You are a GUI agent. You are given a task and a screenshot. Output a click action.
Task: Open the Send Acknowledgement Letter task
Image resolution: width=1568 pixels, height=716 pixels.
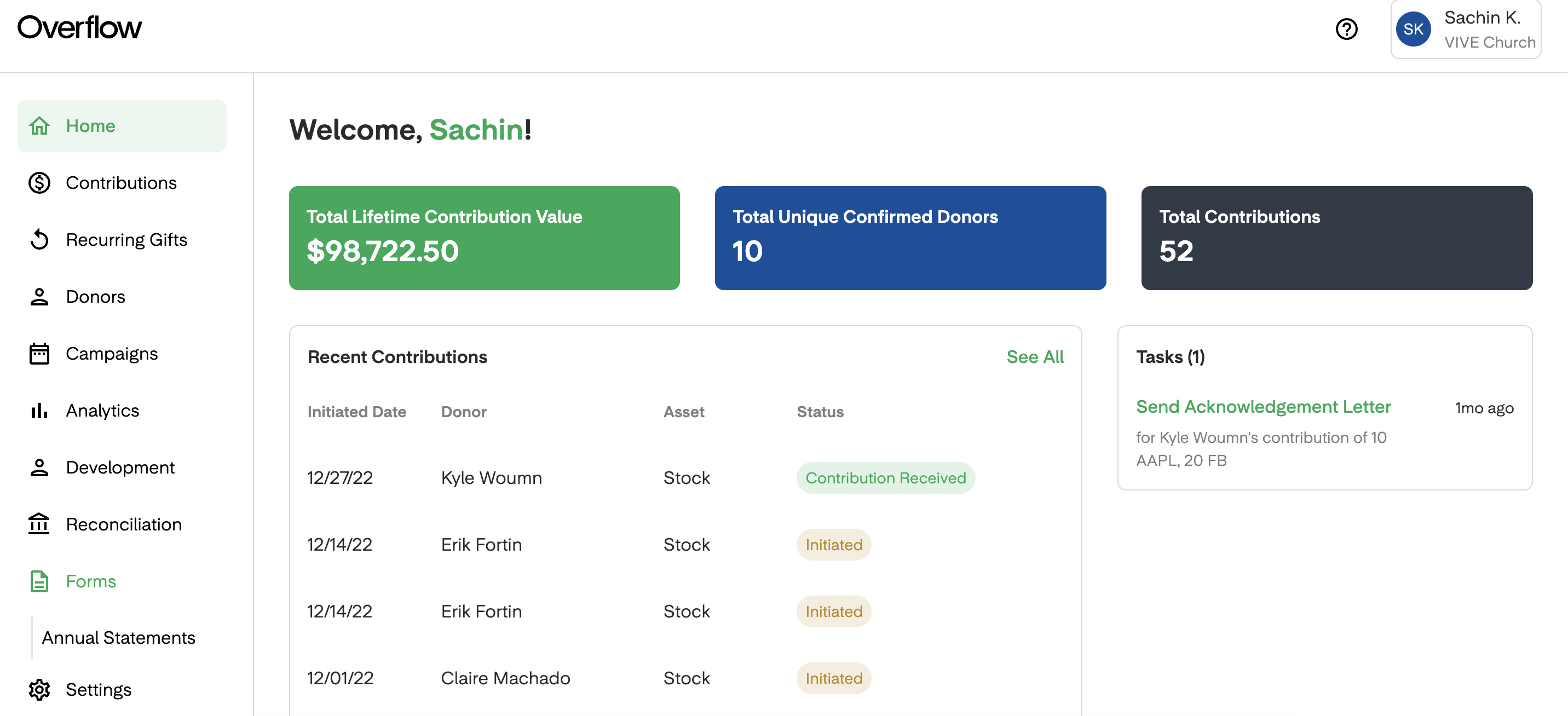[1263, 407]
